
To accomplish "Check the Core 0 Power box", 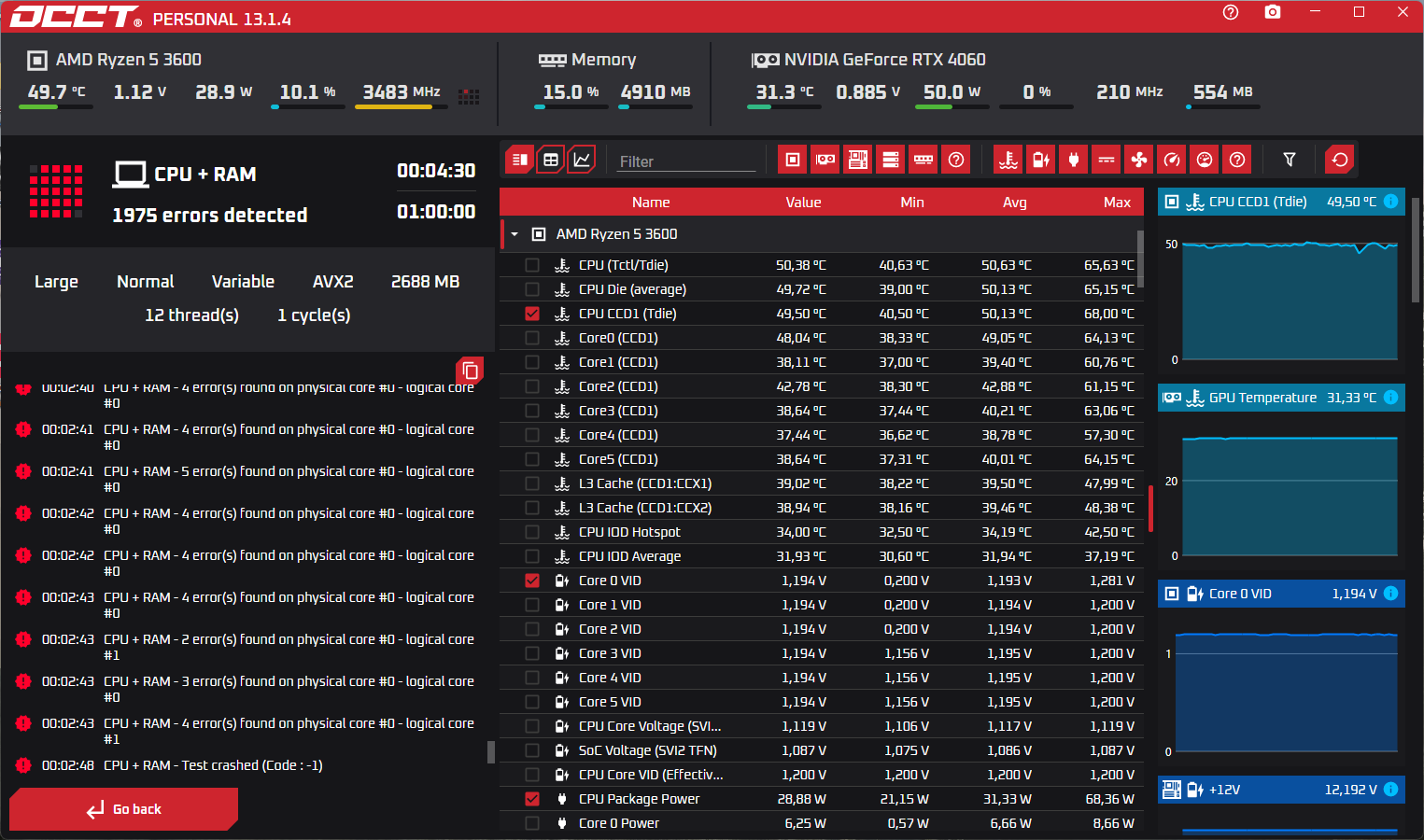I will click(x=532, y=823).
